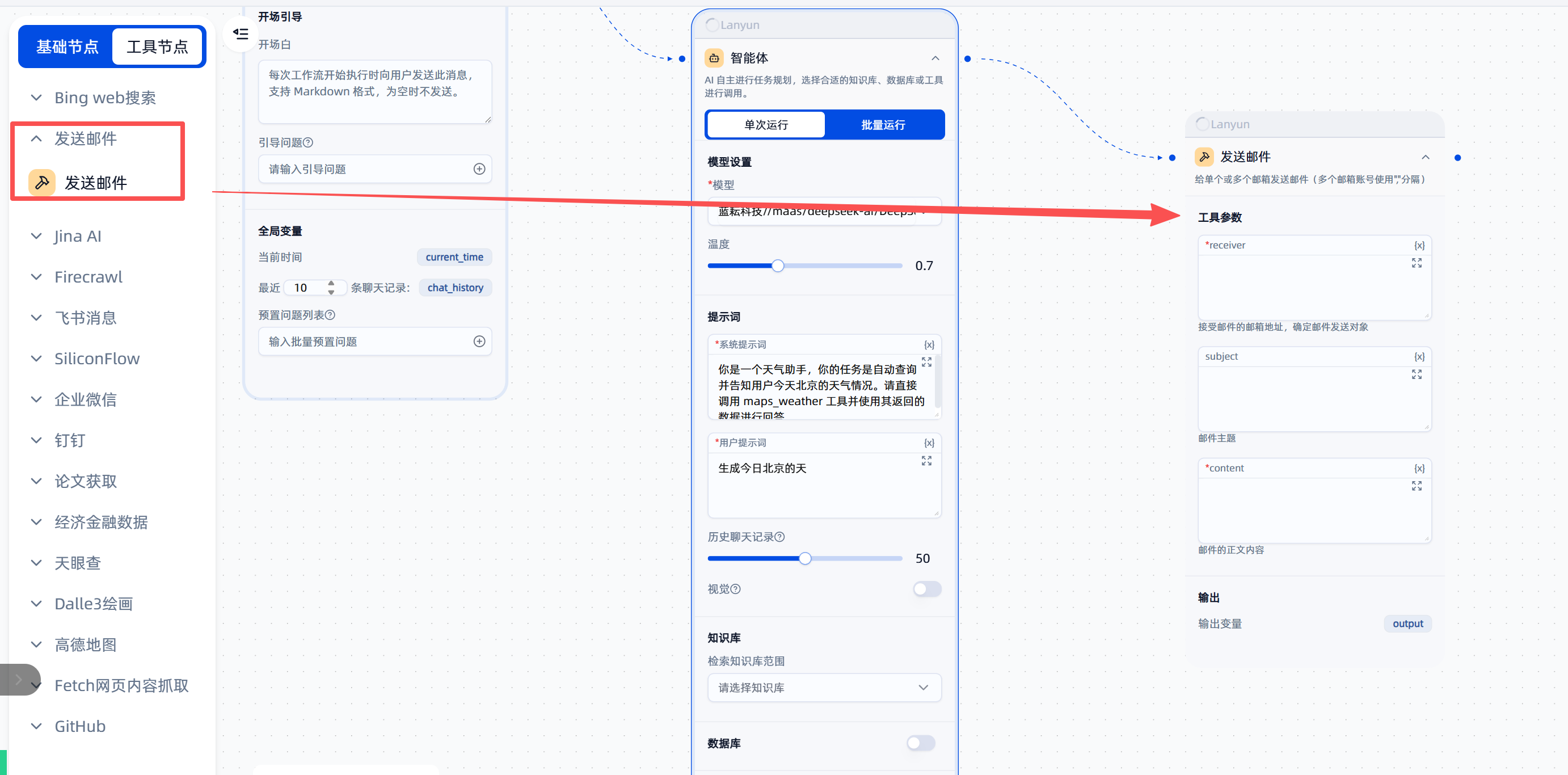
Task: Insert variable {x} in 用户提示词
Action: pos(929,443)
